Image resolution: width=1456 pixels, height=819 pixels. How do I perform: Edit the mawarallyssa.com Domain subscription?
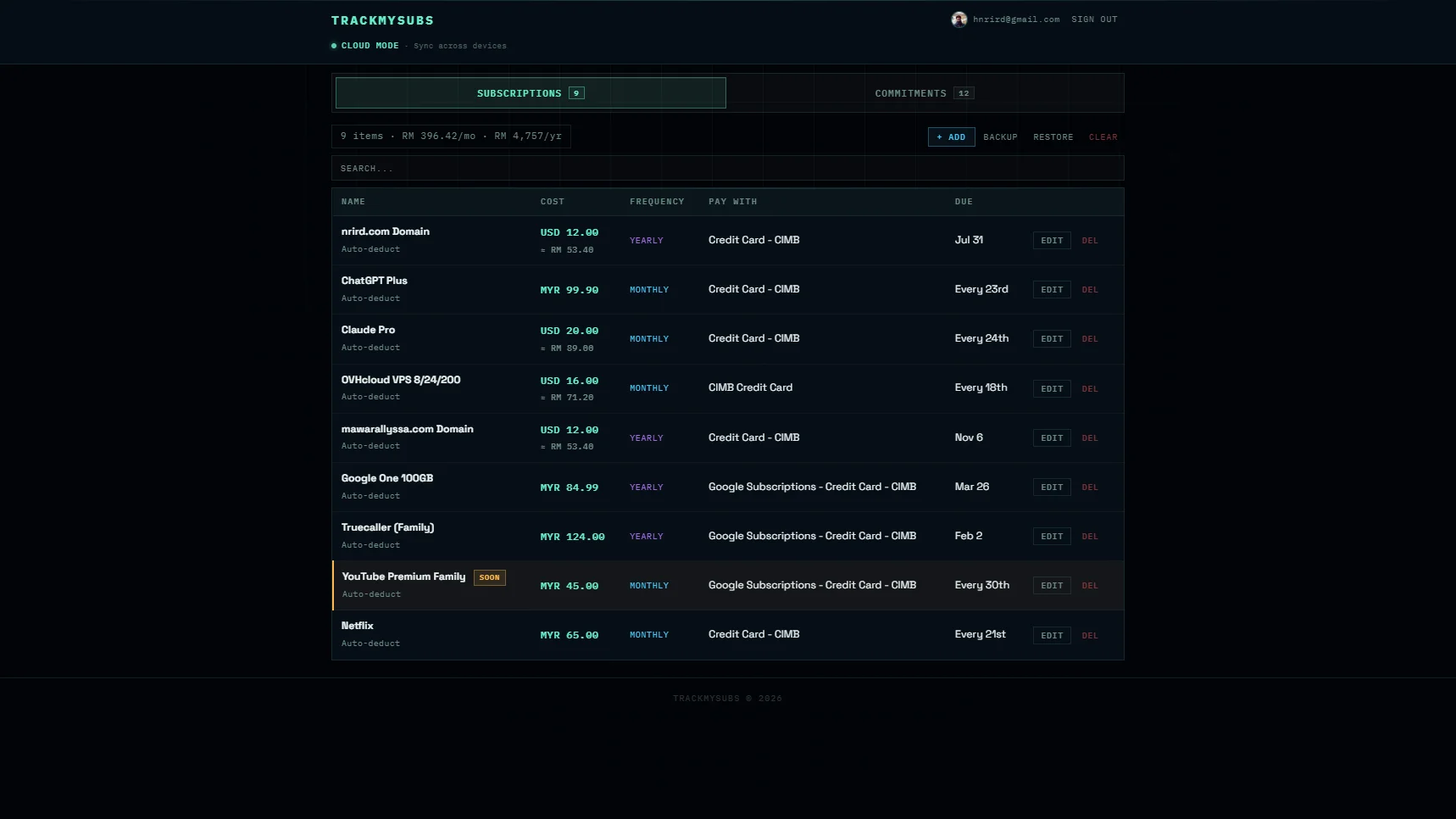tap(1052, 438)
